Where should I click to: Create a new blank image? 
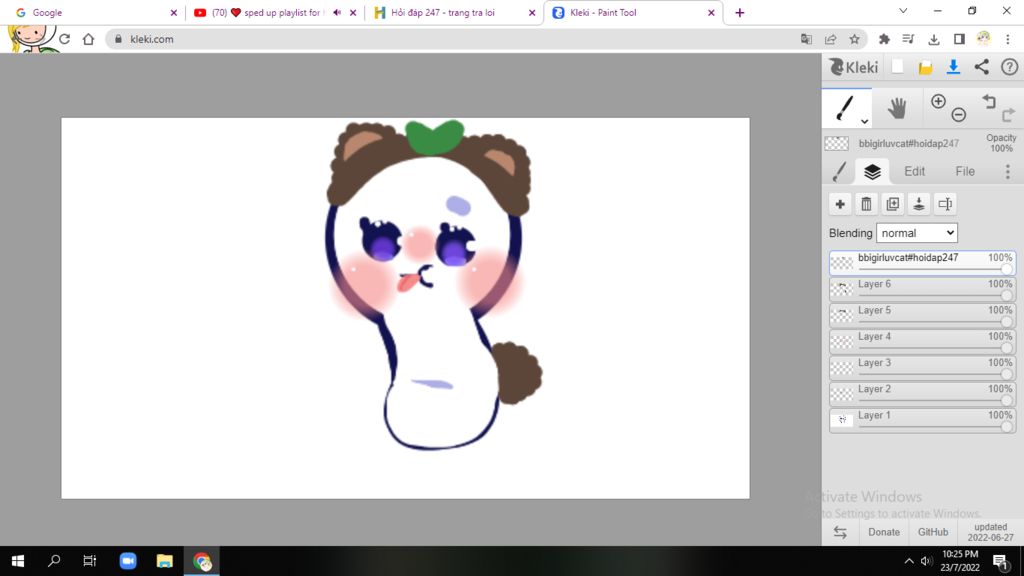[x=898, y=67]
